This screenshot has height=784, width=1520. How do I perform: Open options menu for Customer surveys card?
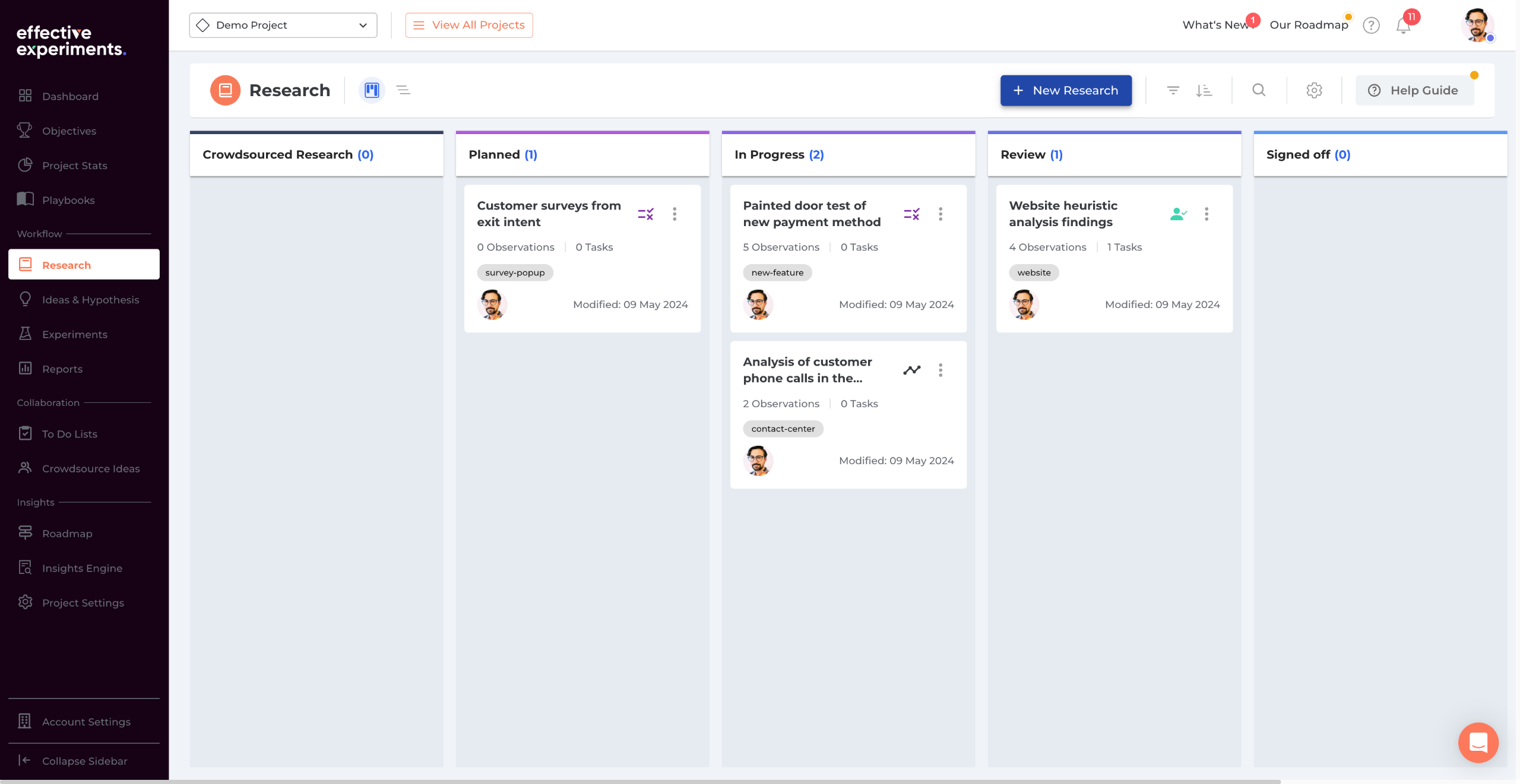[x=674, y=214]
